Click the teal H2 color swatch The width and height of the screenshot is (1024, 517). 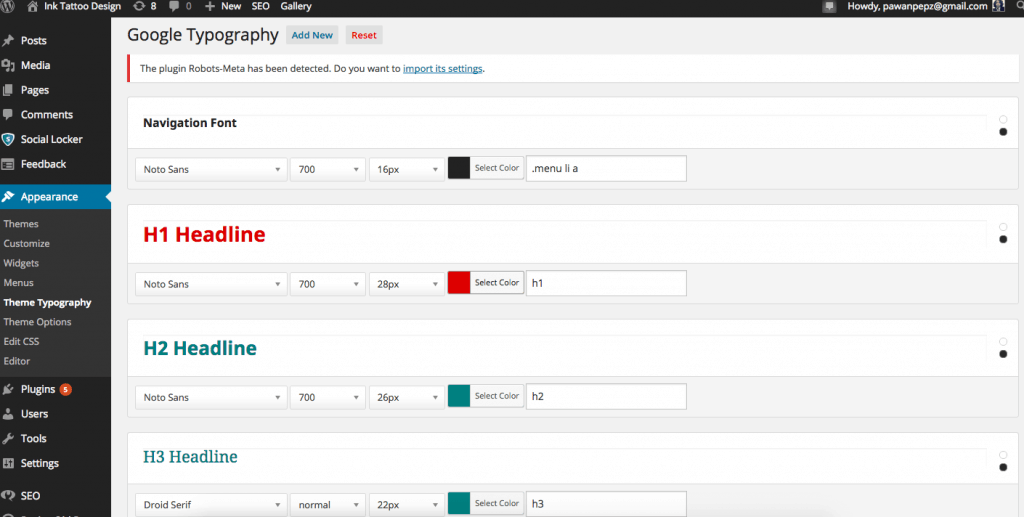[459, 396]
